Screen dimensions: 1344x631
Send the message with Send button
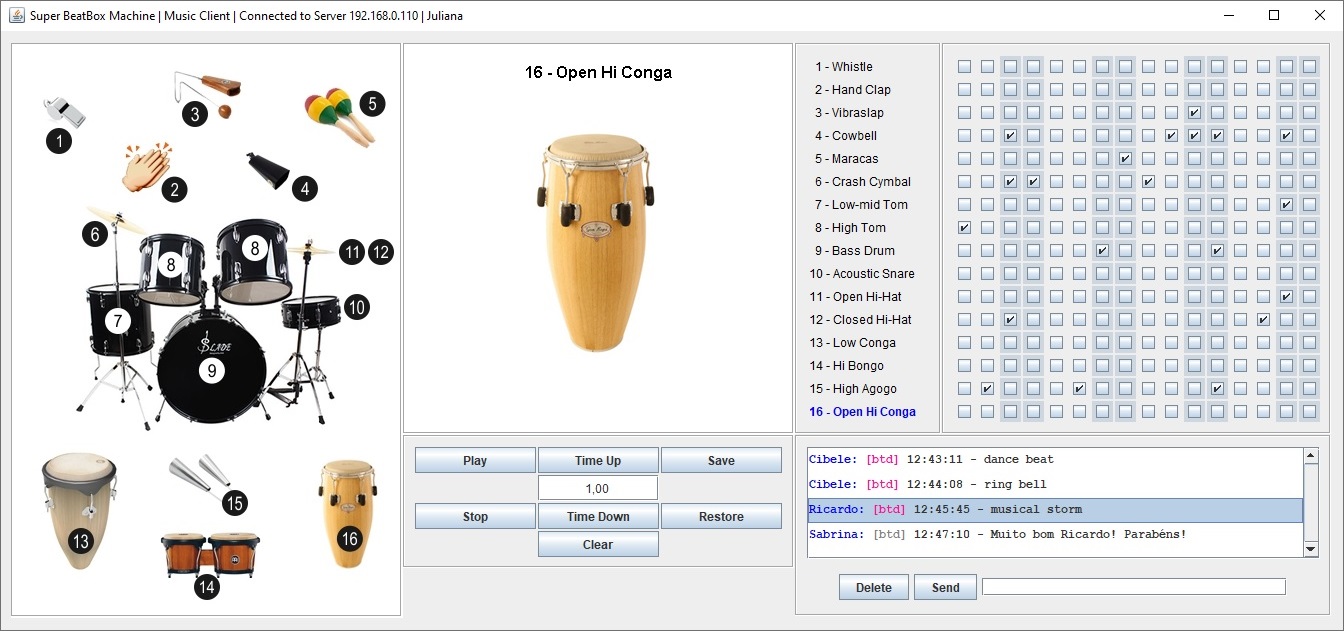coord(945,587)
